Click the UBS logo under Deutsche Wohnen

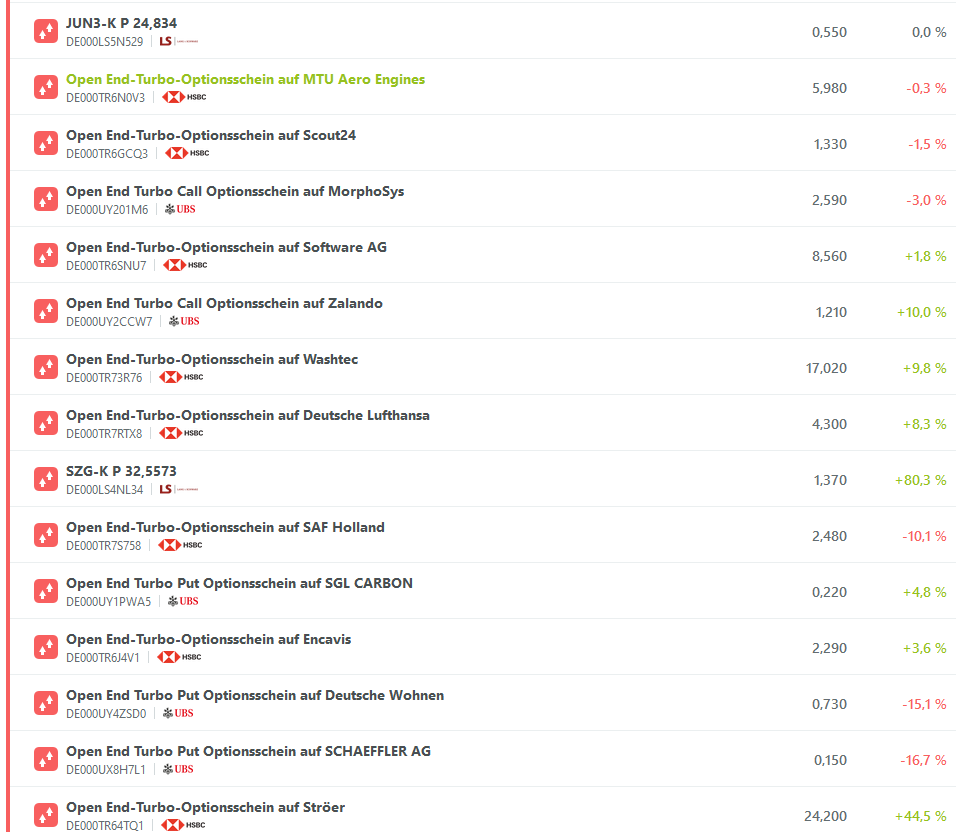179,713
